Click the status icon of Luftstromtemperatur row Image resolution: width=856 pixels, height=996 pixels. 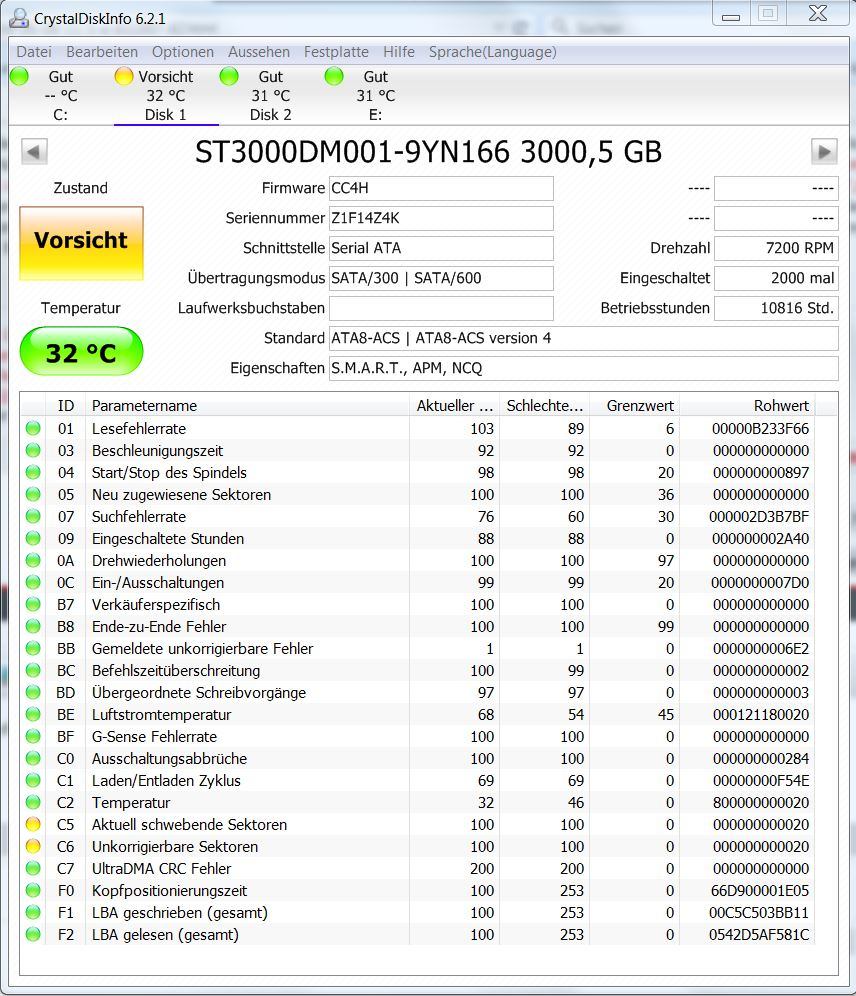tap(33, 715)
